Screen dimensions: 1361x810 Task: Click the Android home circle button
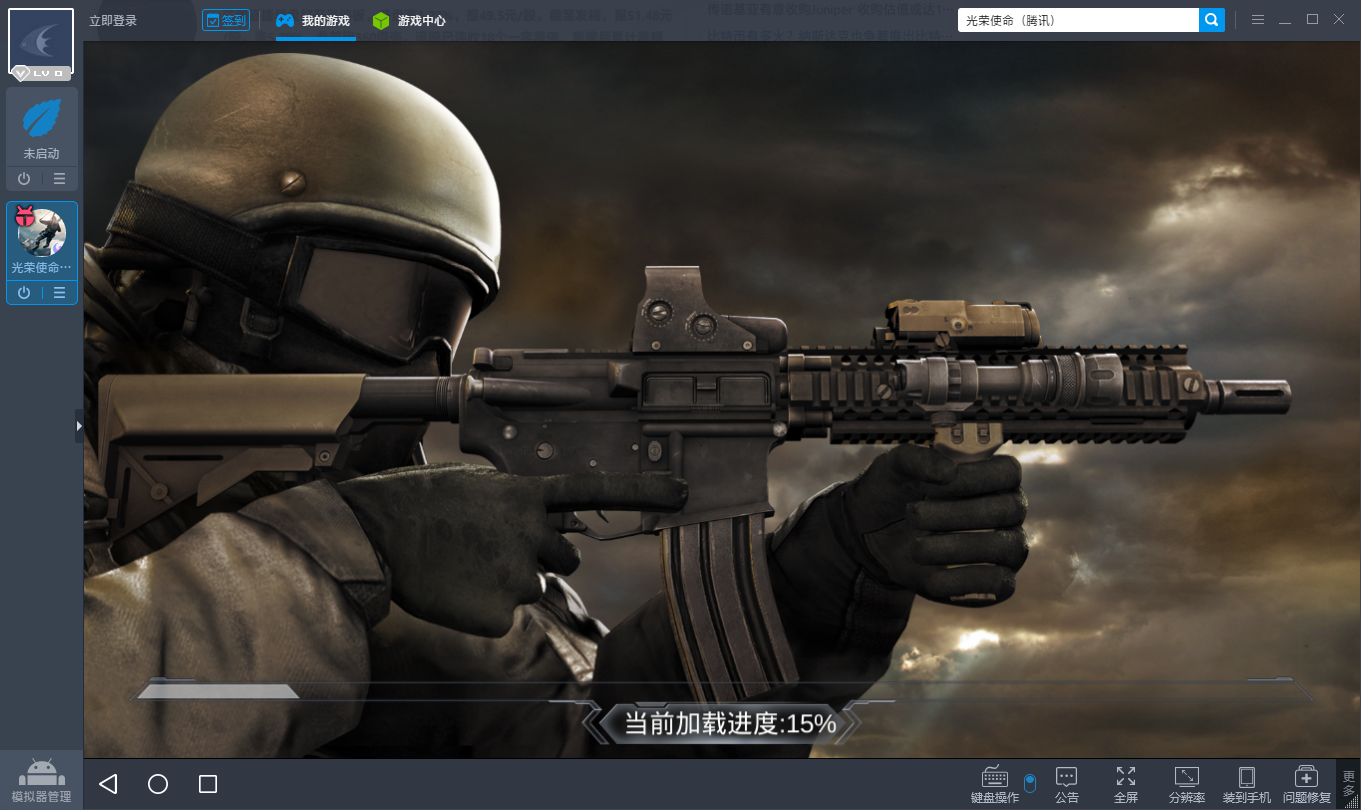click(x=158, y=784)
